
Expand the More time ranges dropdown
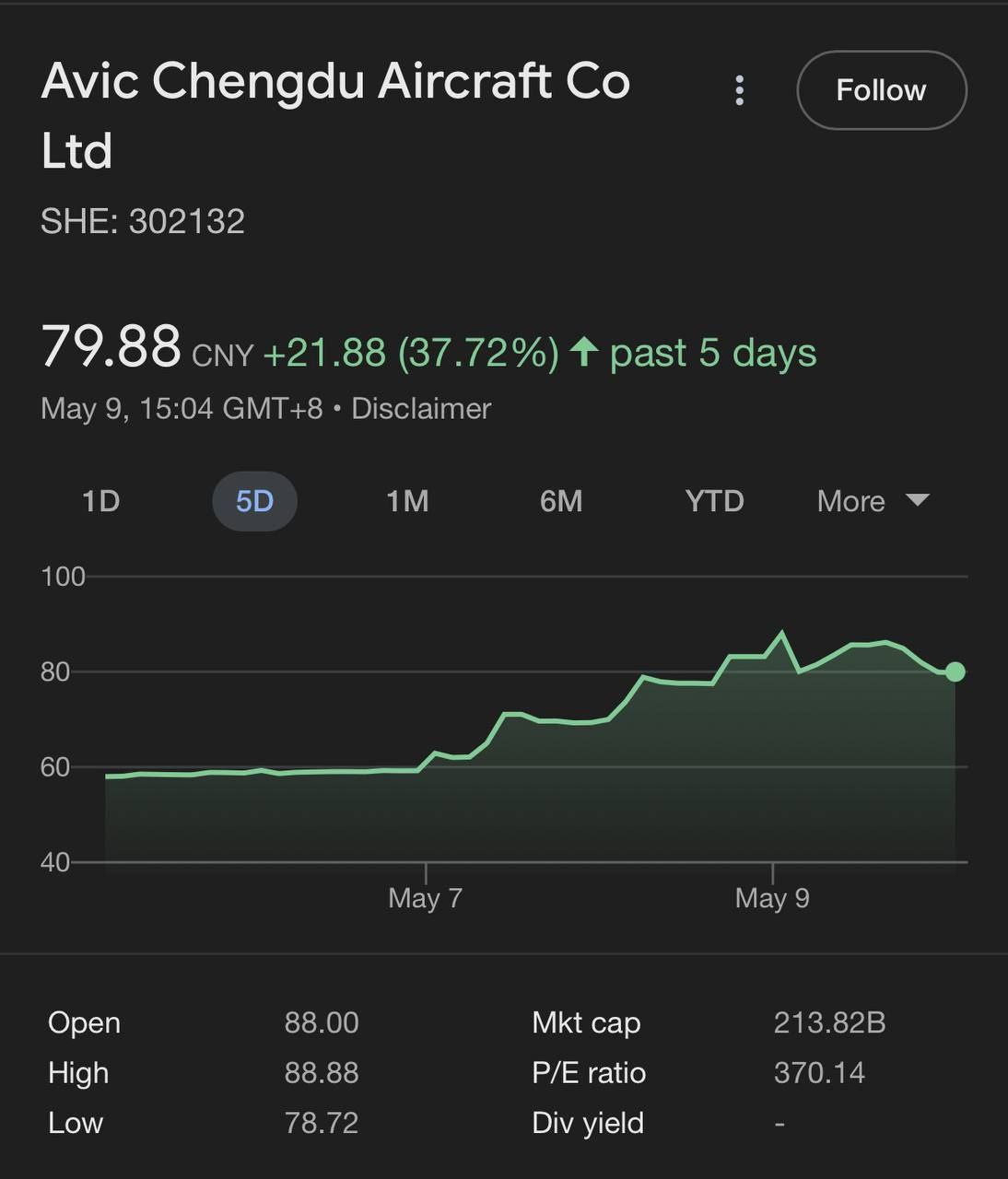851,501
